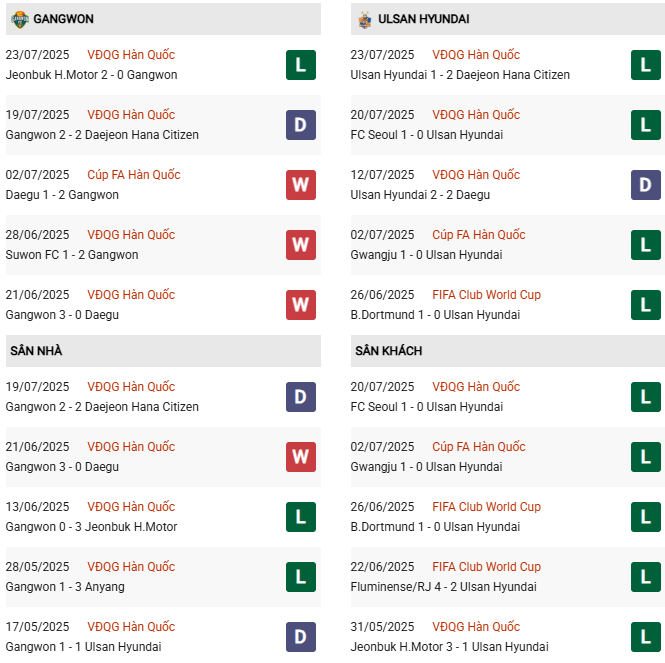Select the SÂN KHÁCH section header
This screenshot has width=665, height=663.
tap(388, 351)
